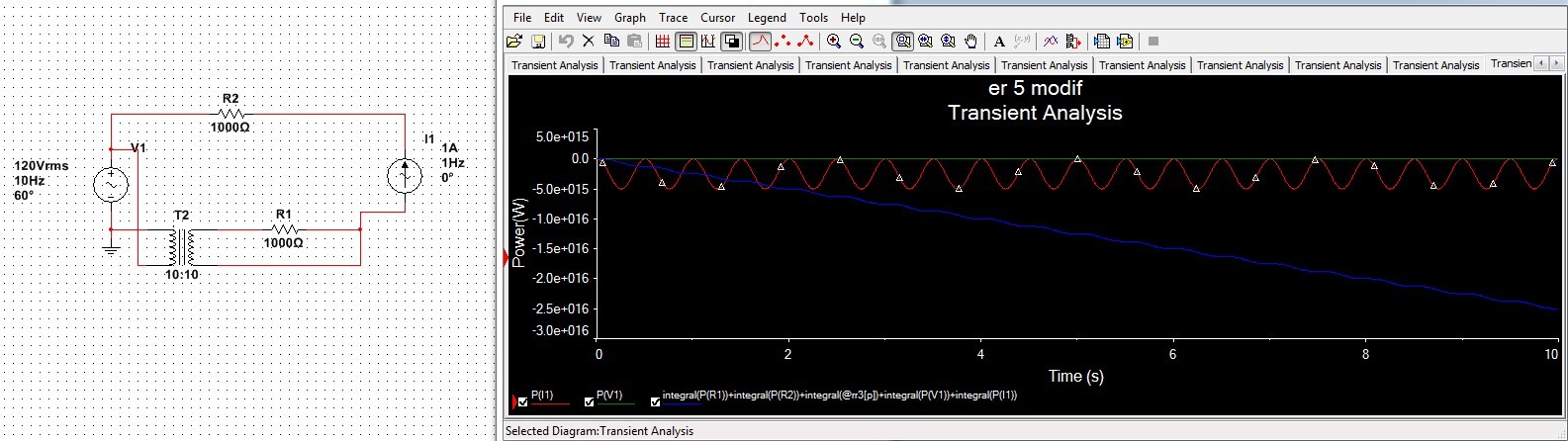The height and width of the screenshot is (441, 1568).
Task: Click the Undo arrow icon
Action: pos(566,41)
